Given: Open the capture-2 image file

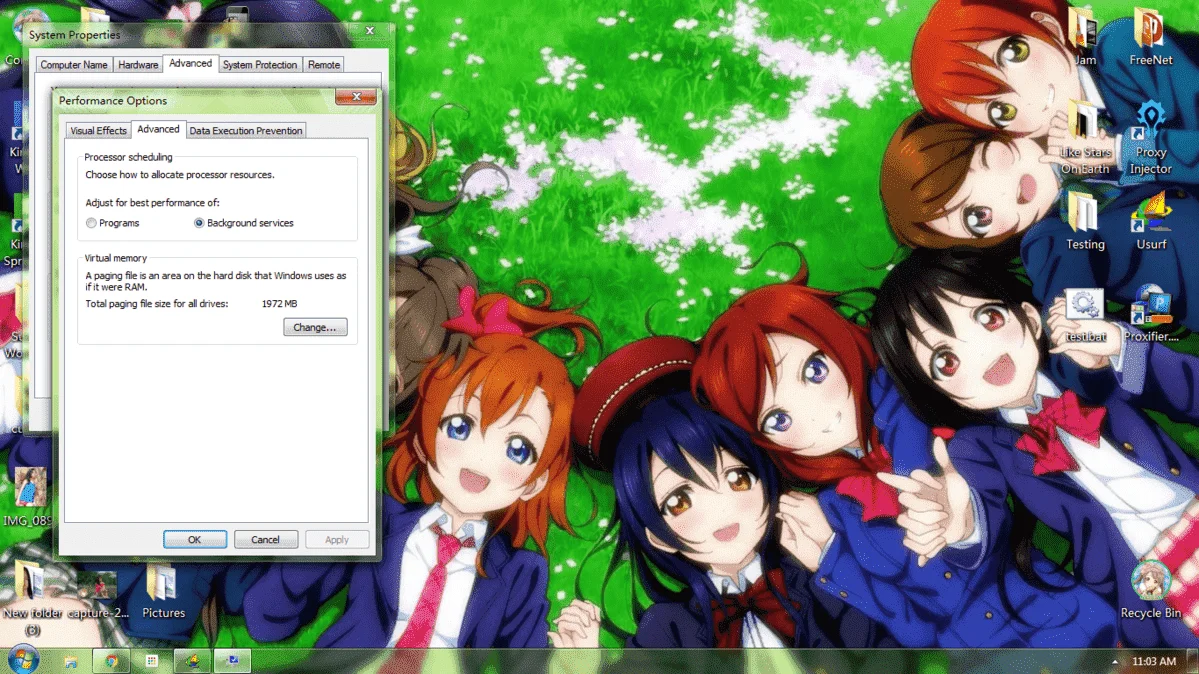Looking at the screenshot, I should [98, 594].
